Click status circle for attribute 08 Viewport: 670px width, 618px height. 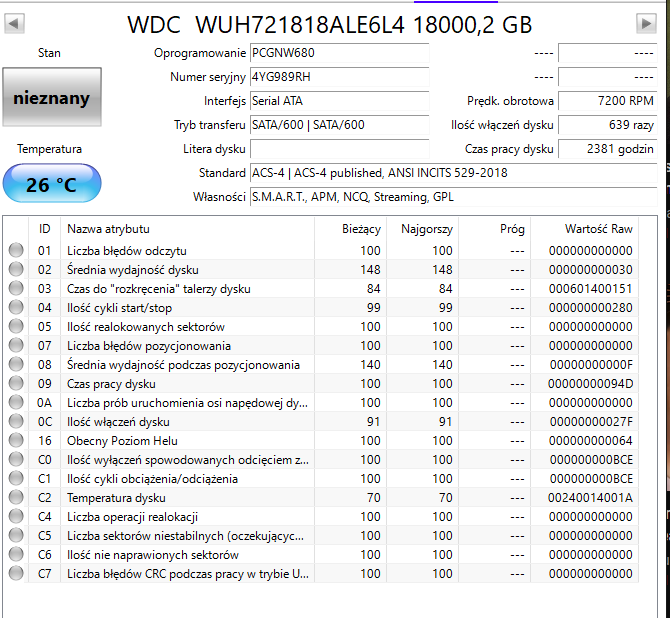16,364
